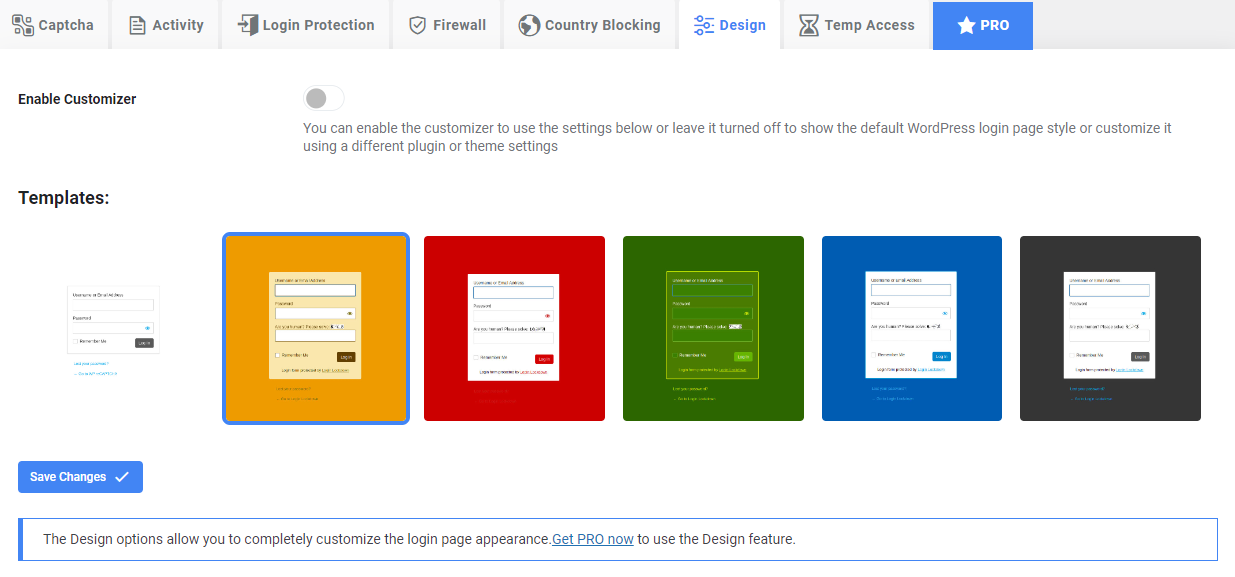The width and height of the screenshot is (1235, 577).
Task: Select the default white login template
Action: click(113, 329)
